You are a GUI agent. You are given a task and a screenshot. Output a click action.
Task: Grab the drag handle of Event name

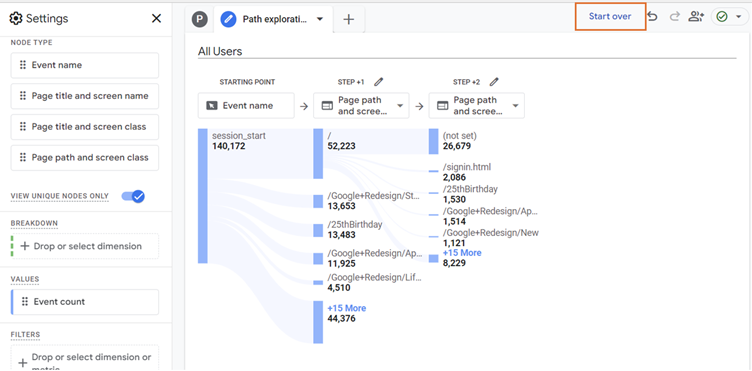click(x=23, y=65)
